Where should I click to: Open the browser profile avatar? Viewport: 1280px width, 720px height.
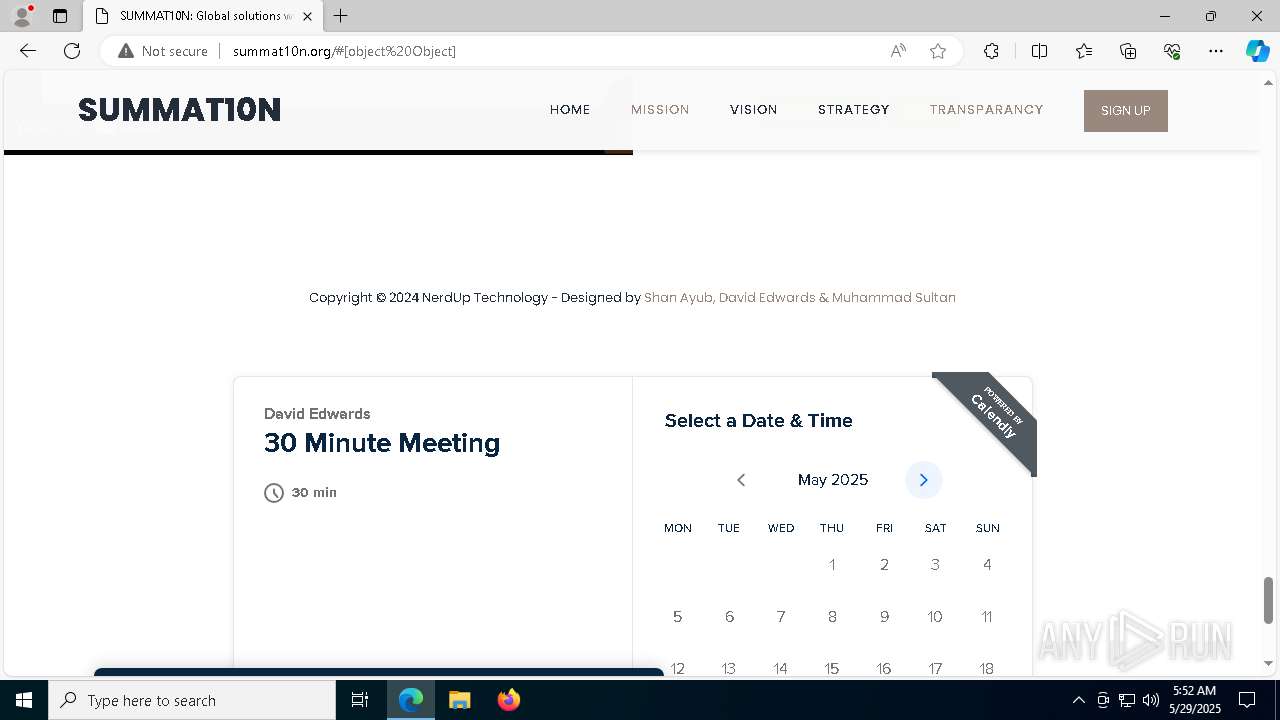point(22,16)
